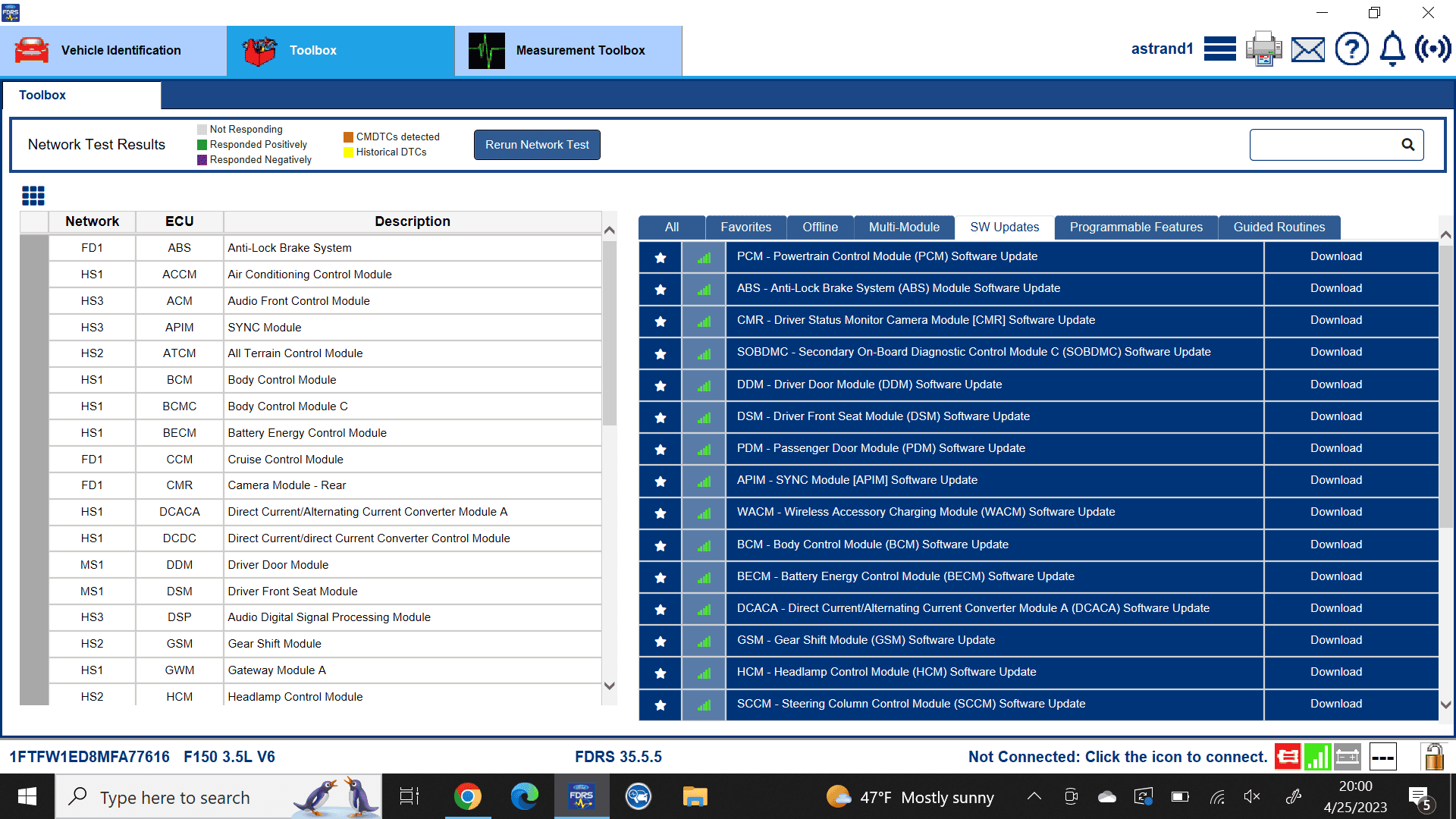
Task: Switch to Programmable Features tab
Action: 1135,227
